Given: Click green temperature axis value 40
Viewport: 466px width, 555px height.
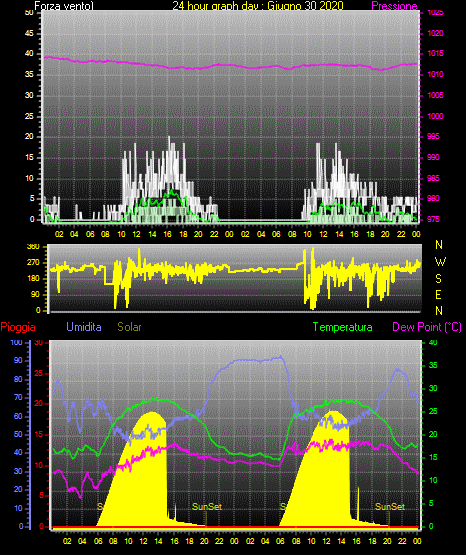Looking at the screenshot, I should point(433,342).
